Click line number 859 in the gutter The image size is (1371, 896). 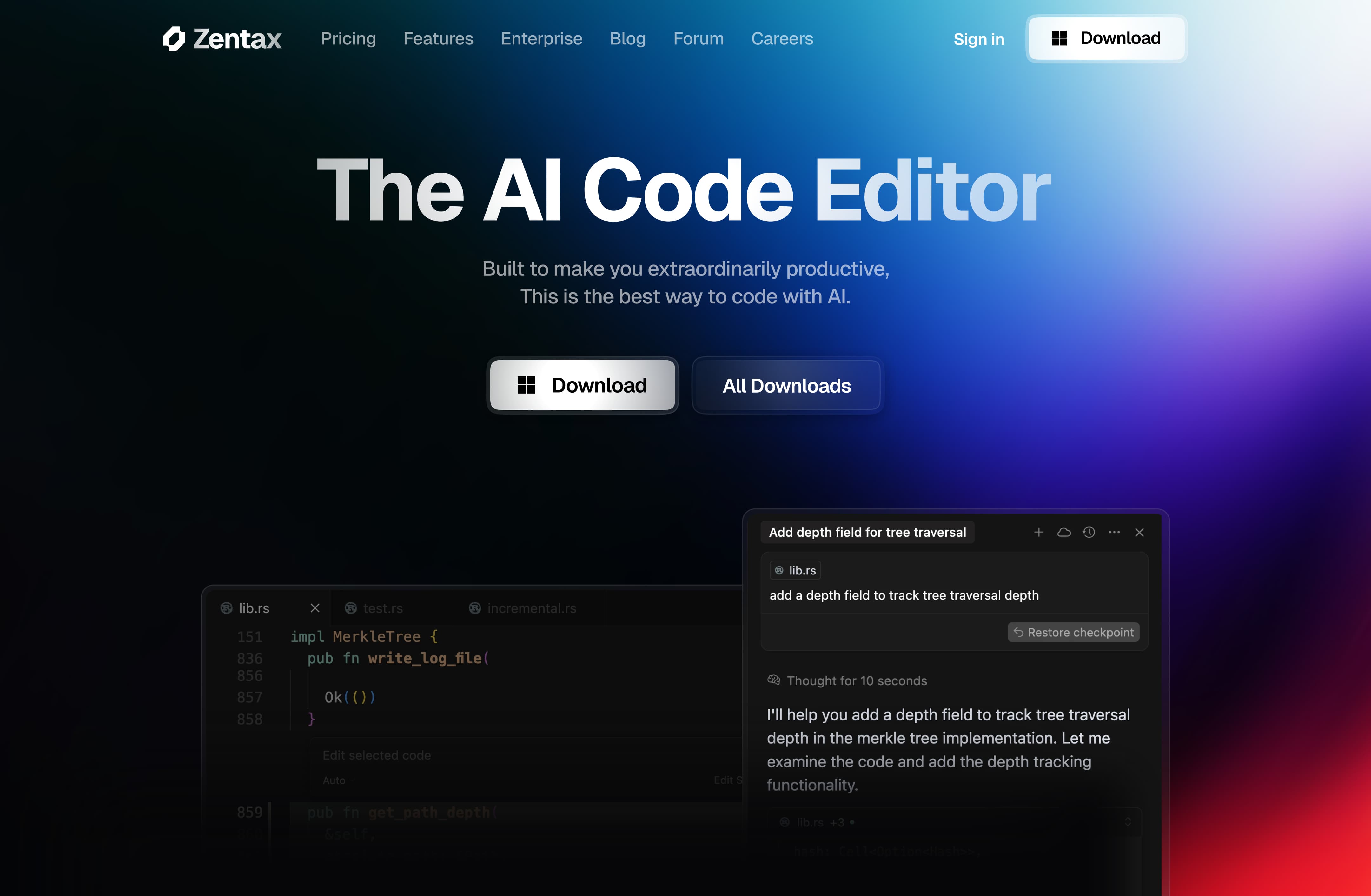pyautogui.click(x=249, y=813)
